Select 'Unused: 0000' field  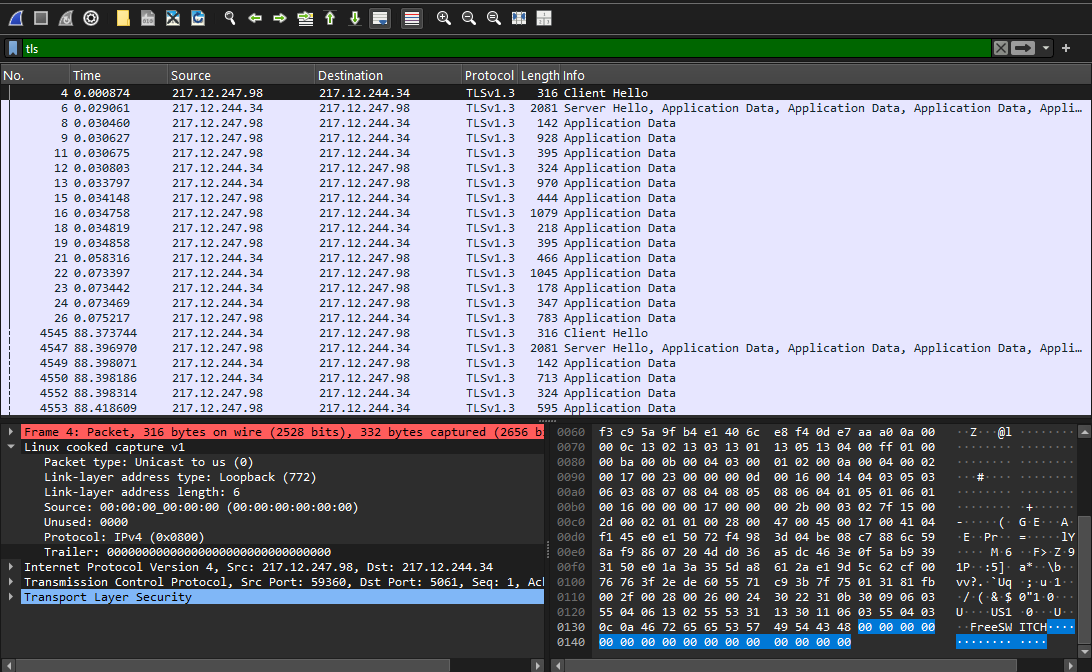pyautogui.click(x=86, y=522)
